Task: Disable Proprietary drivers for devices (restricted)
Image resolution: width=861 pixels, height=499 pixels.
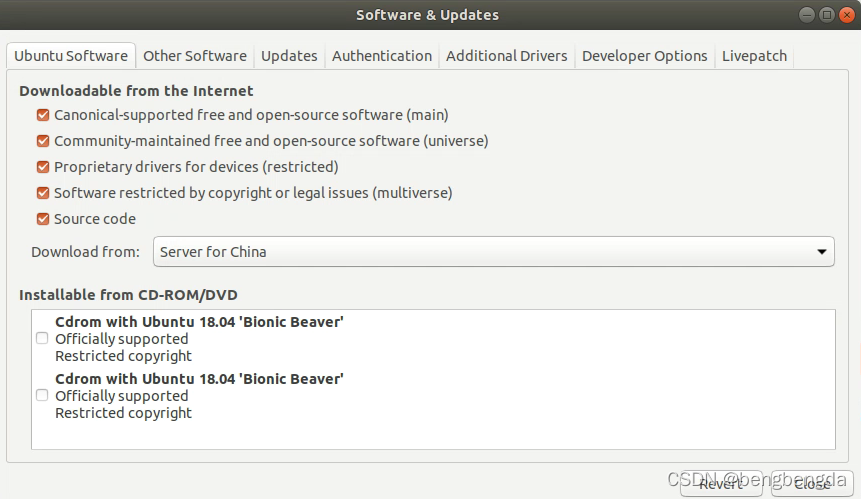Action: click(x=43, y=167)
